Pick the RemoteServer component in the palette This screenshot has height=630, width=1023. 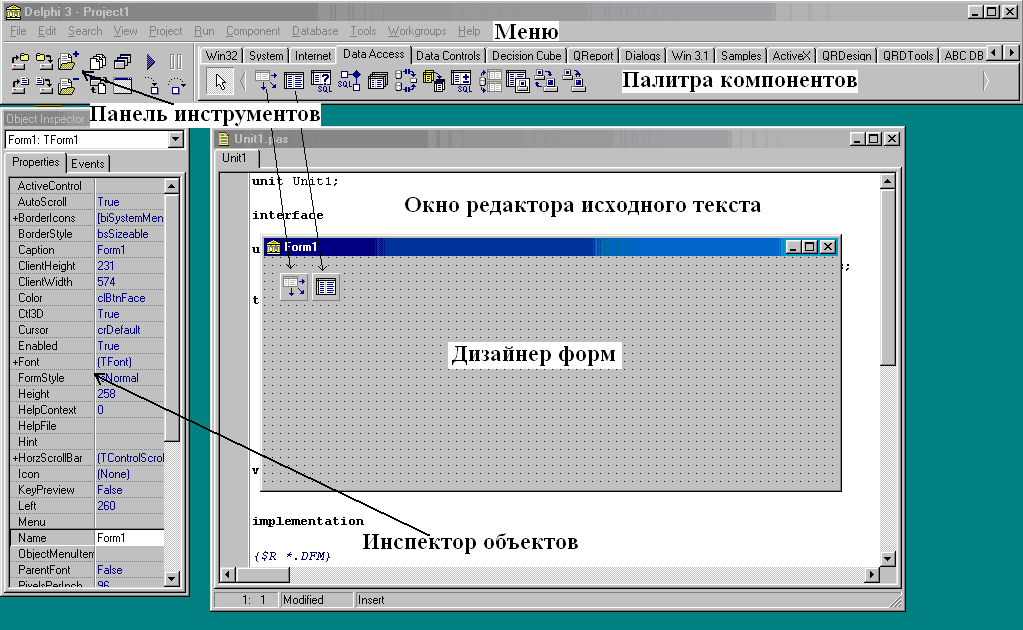tap(546, 81)
